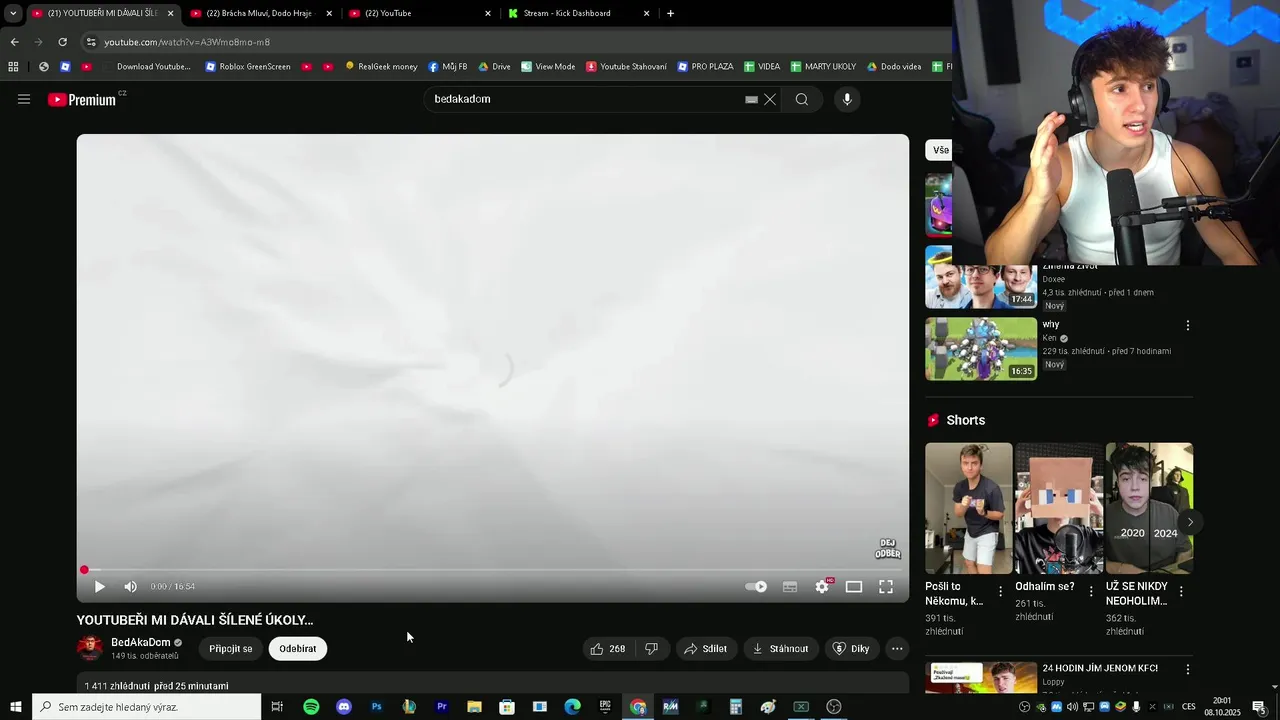Send thanks with Díky button
Viewport: 1280px width, 720px height.
851,649
